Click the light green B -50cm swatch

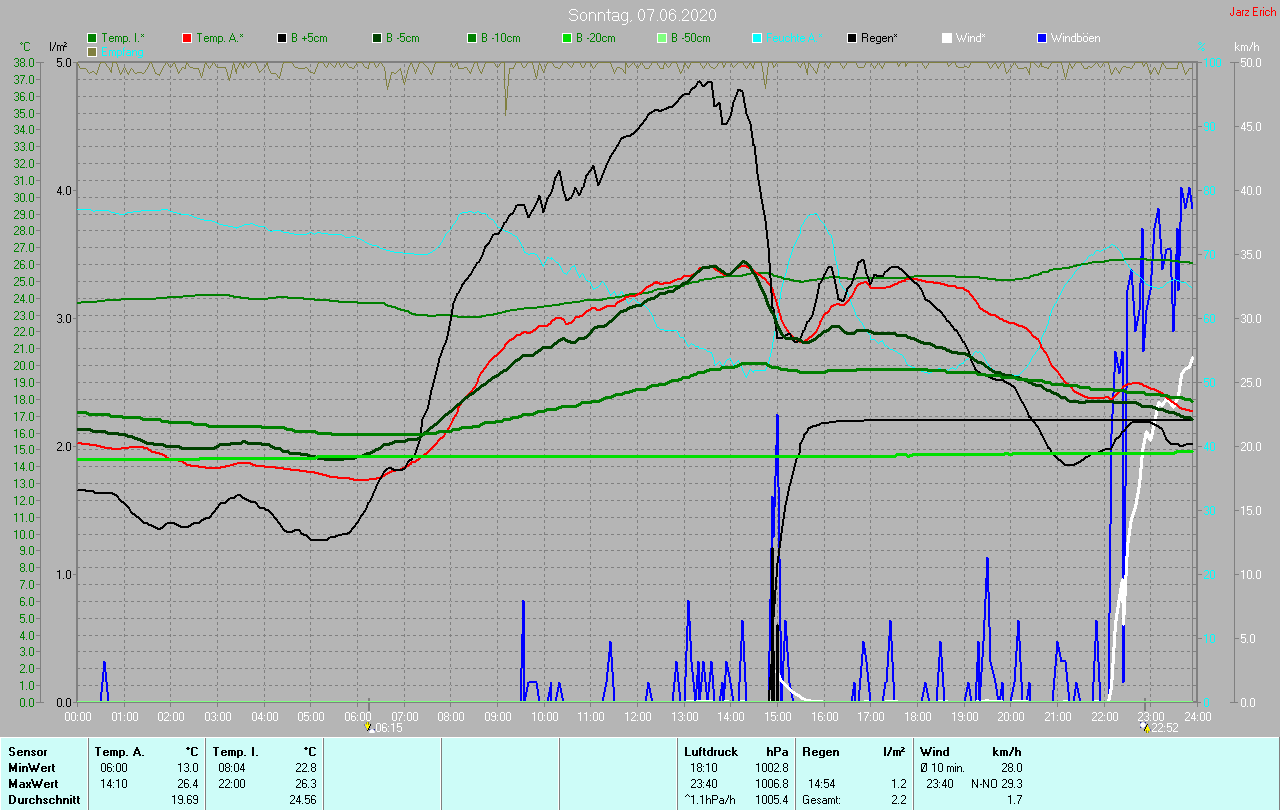661,38
